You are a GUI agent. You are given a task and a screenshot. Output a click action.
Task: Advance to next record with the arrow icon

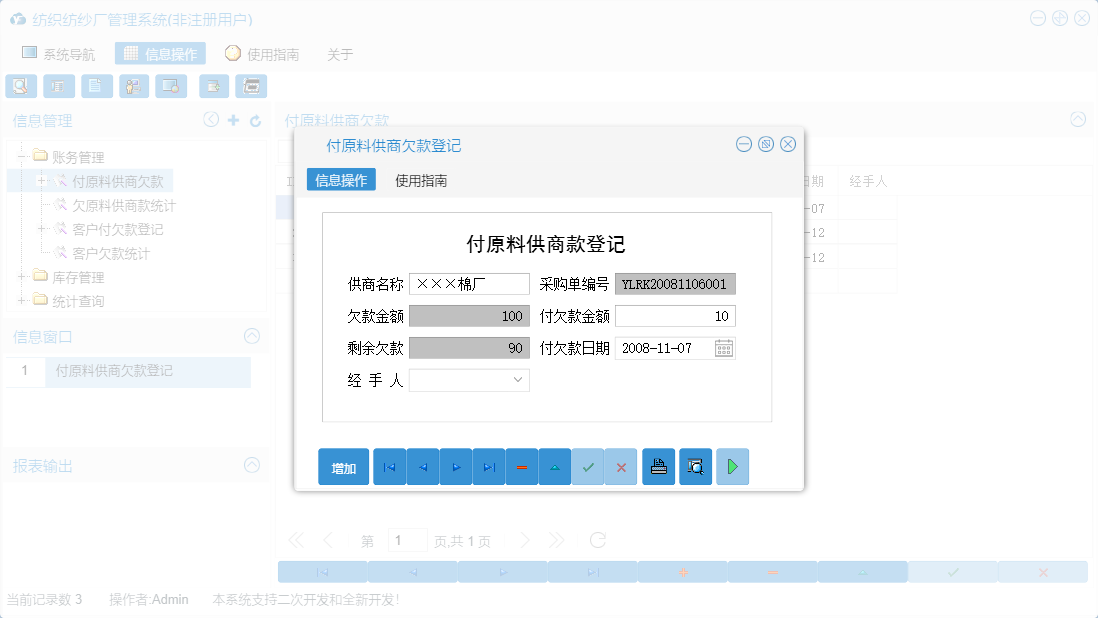tap(455, 467)
